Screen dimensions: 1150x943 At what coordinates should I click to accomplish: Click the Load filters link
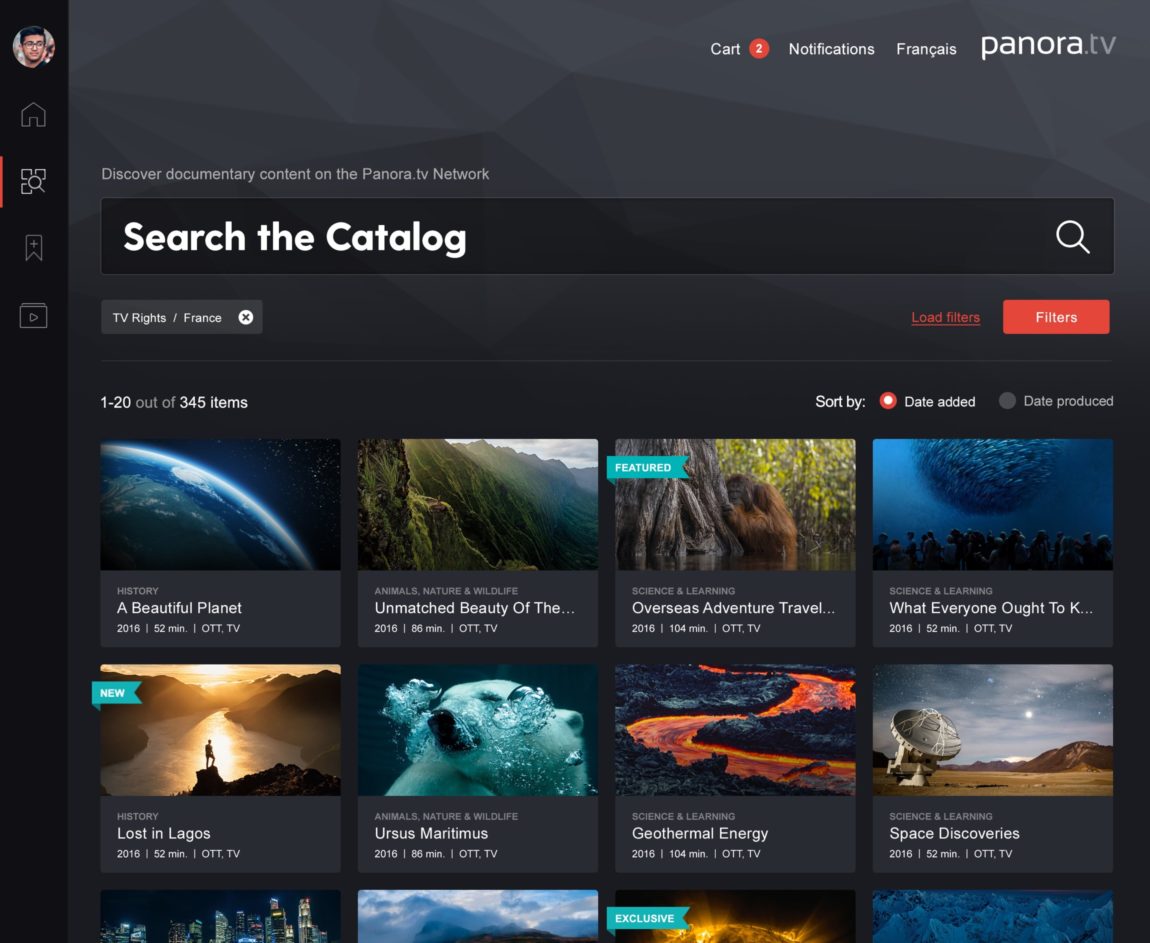945,317
